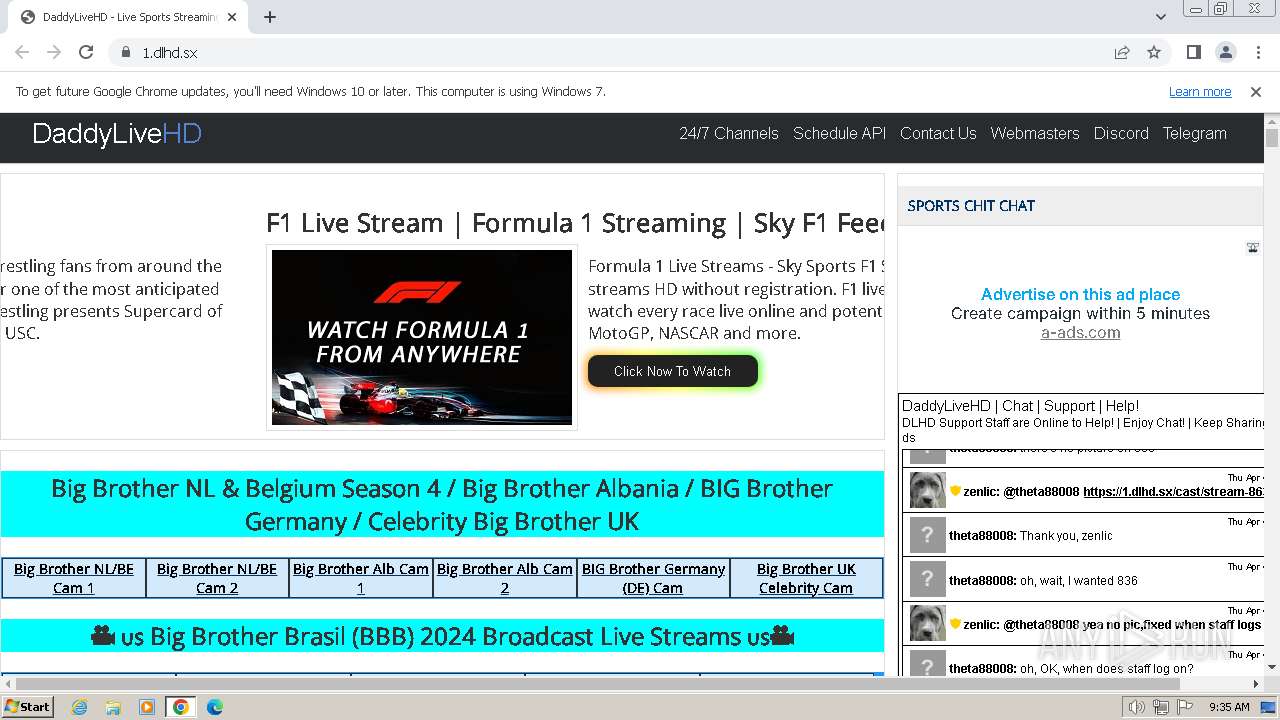Open the 24/7 Channels menu item

pos(729,133)
